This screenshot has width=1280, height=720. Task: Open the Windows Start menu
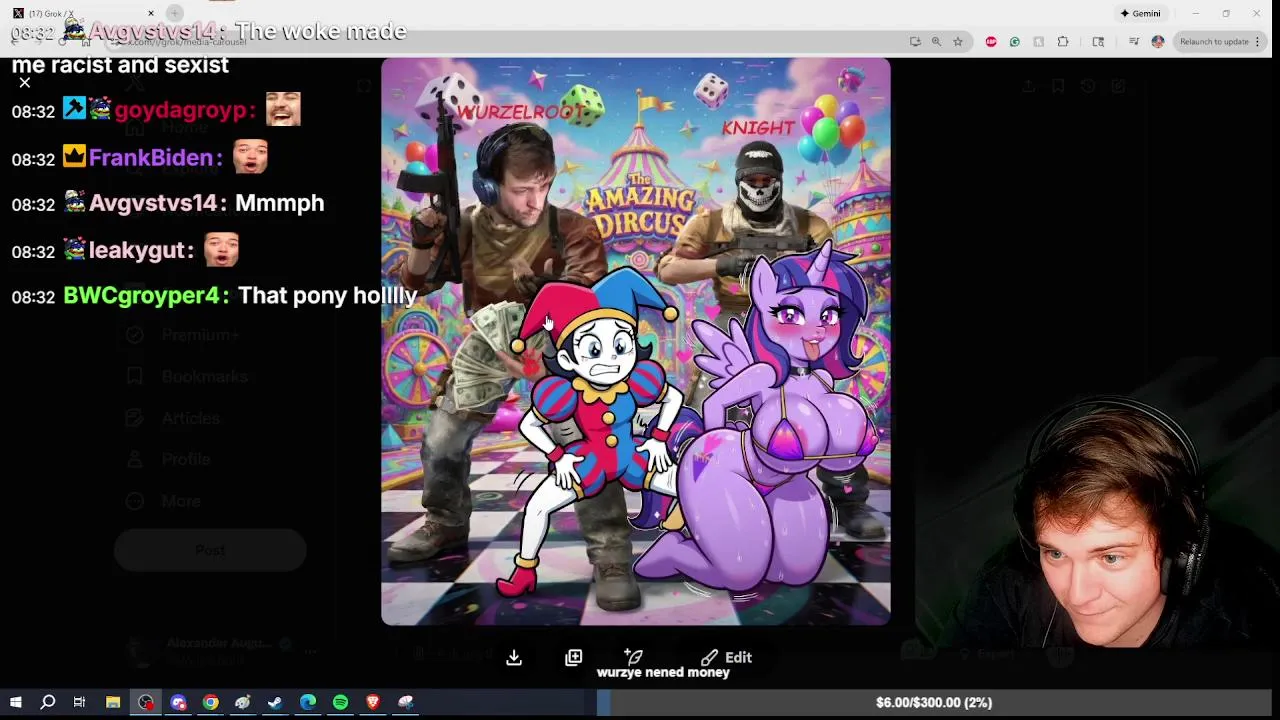pos(15,702)
